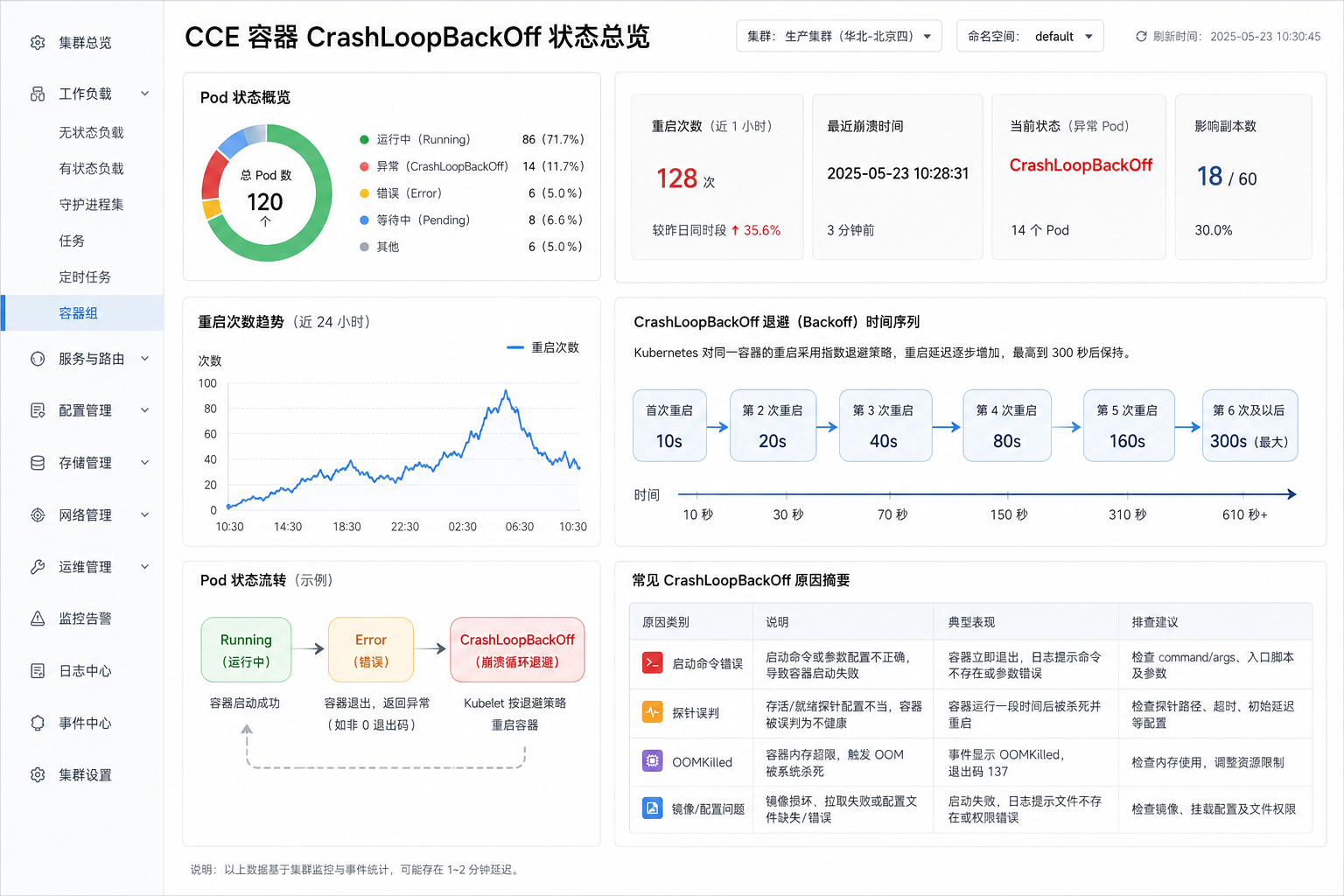Click the purple OOMKilled chip icon
Image resolution: width=1344 pixels, height=896 pixels.
point(653,761)
